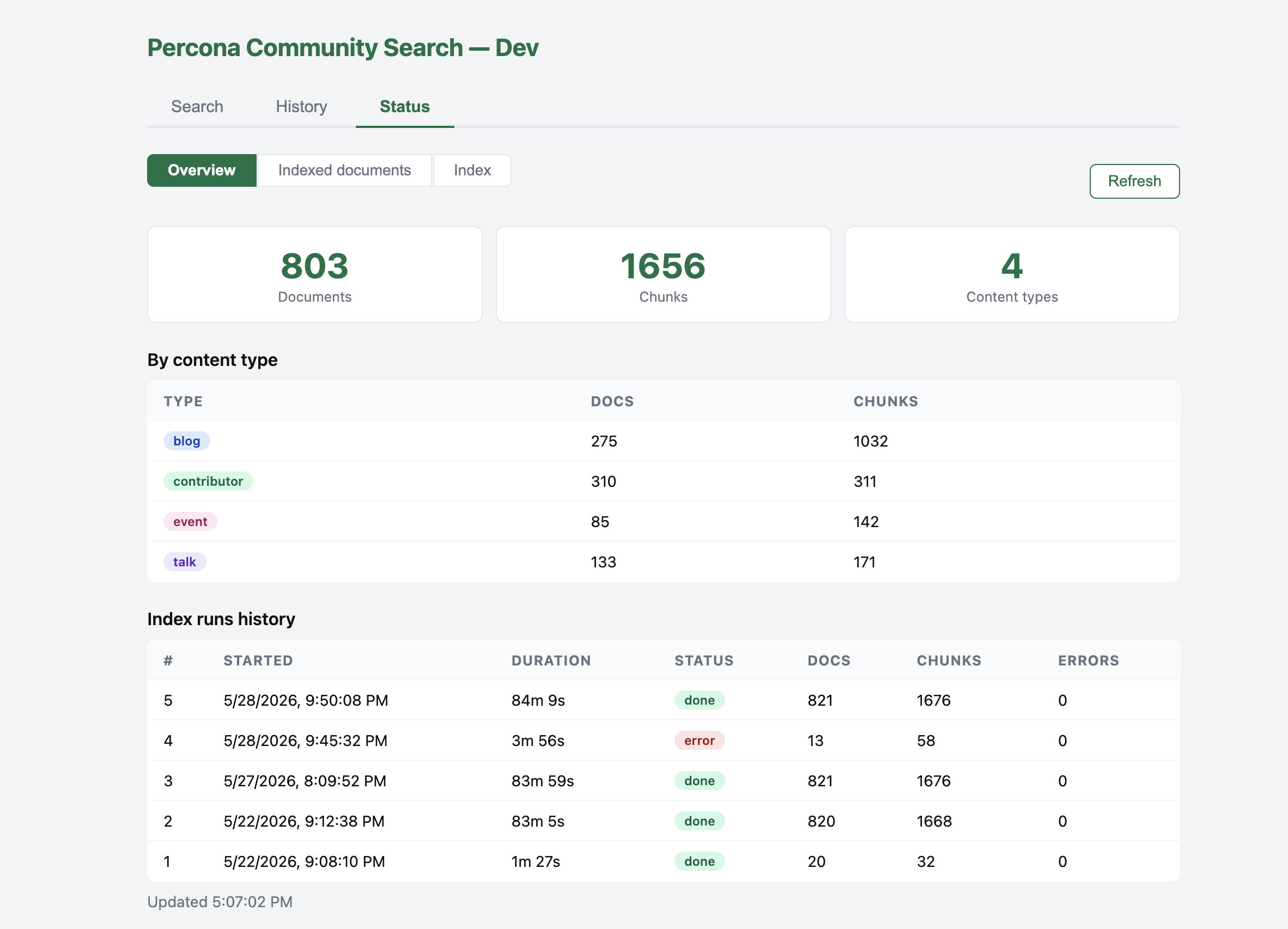Select duration 3m 56s

[x=538, y=741]
